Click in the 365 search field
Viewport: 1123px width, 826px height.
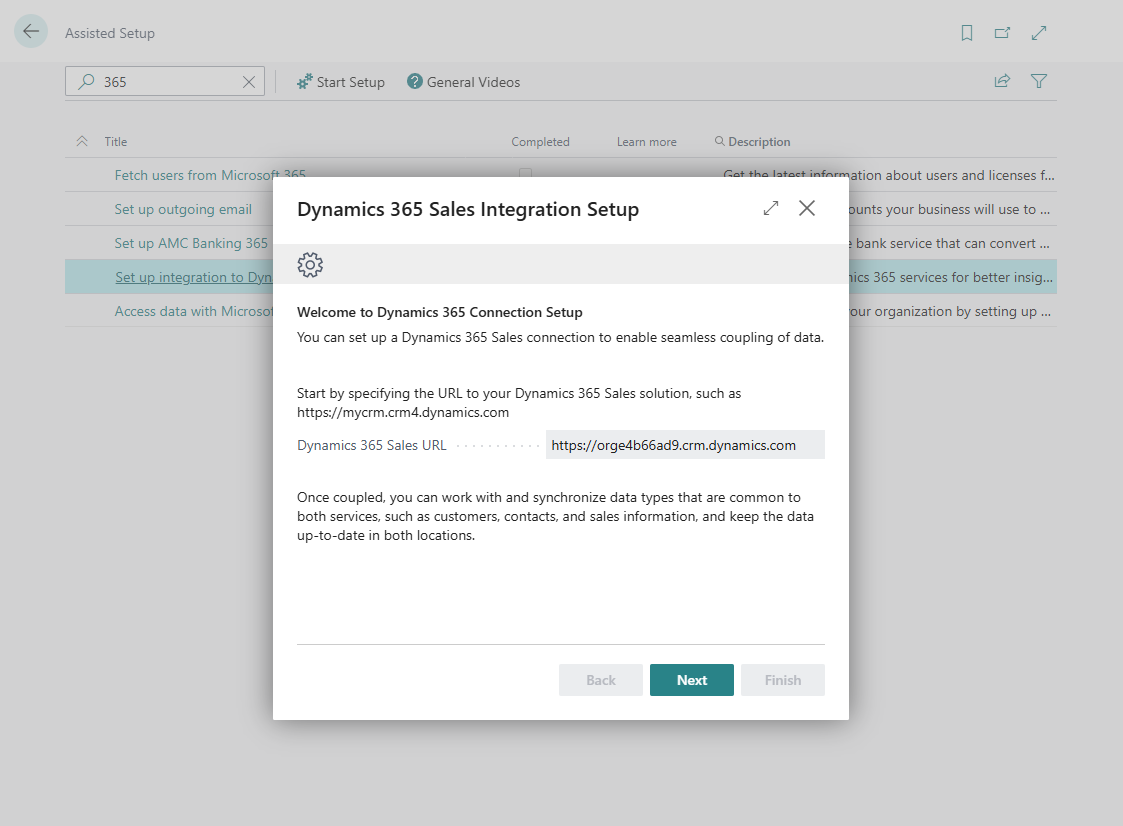tap(165, 82)
